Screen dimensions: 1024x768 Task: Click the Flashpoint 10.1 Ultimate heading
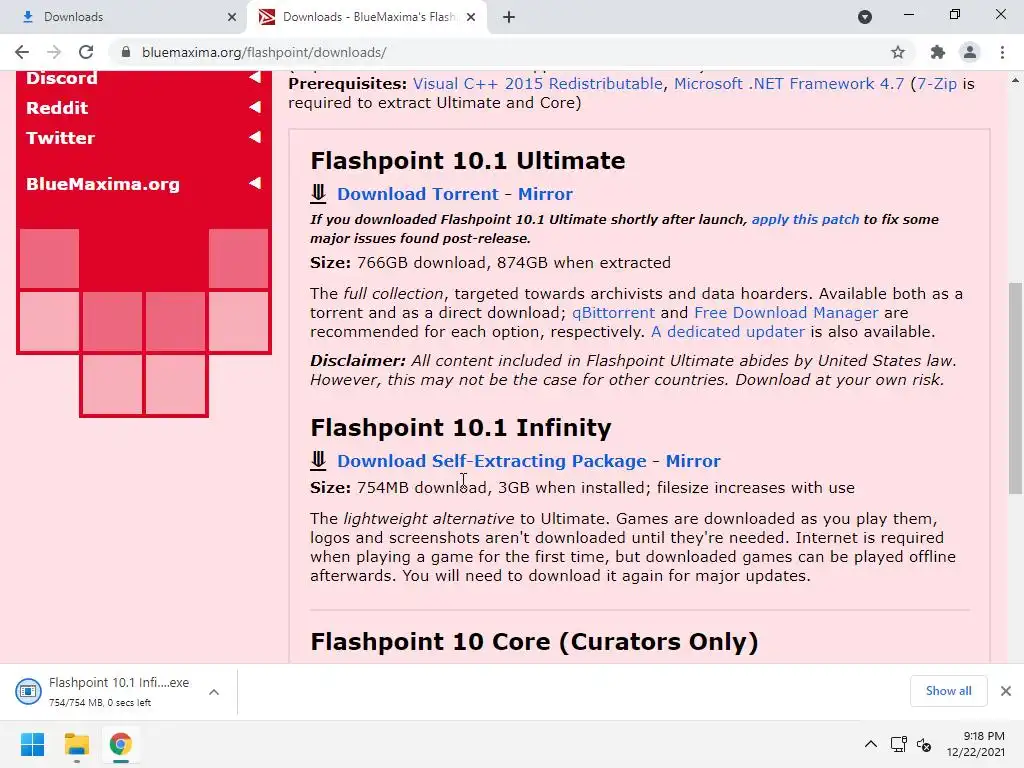(468, 161)
